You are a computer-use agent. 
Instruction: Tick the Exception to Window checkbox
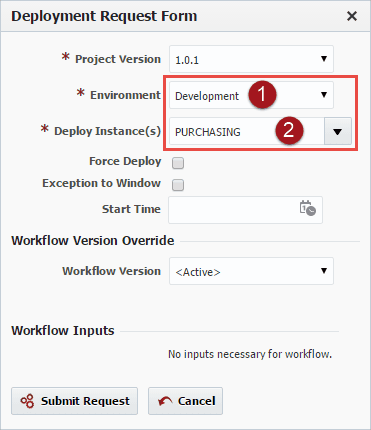(178, 185)
